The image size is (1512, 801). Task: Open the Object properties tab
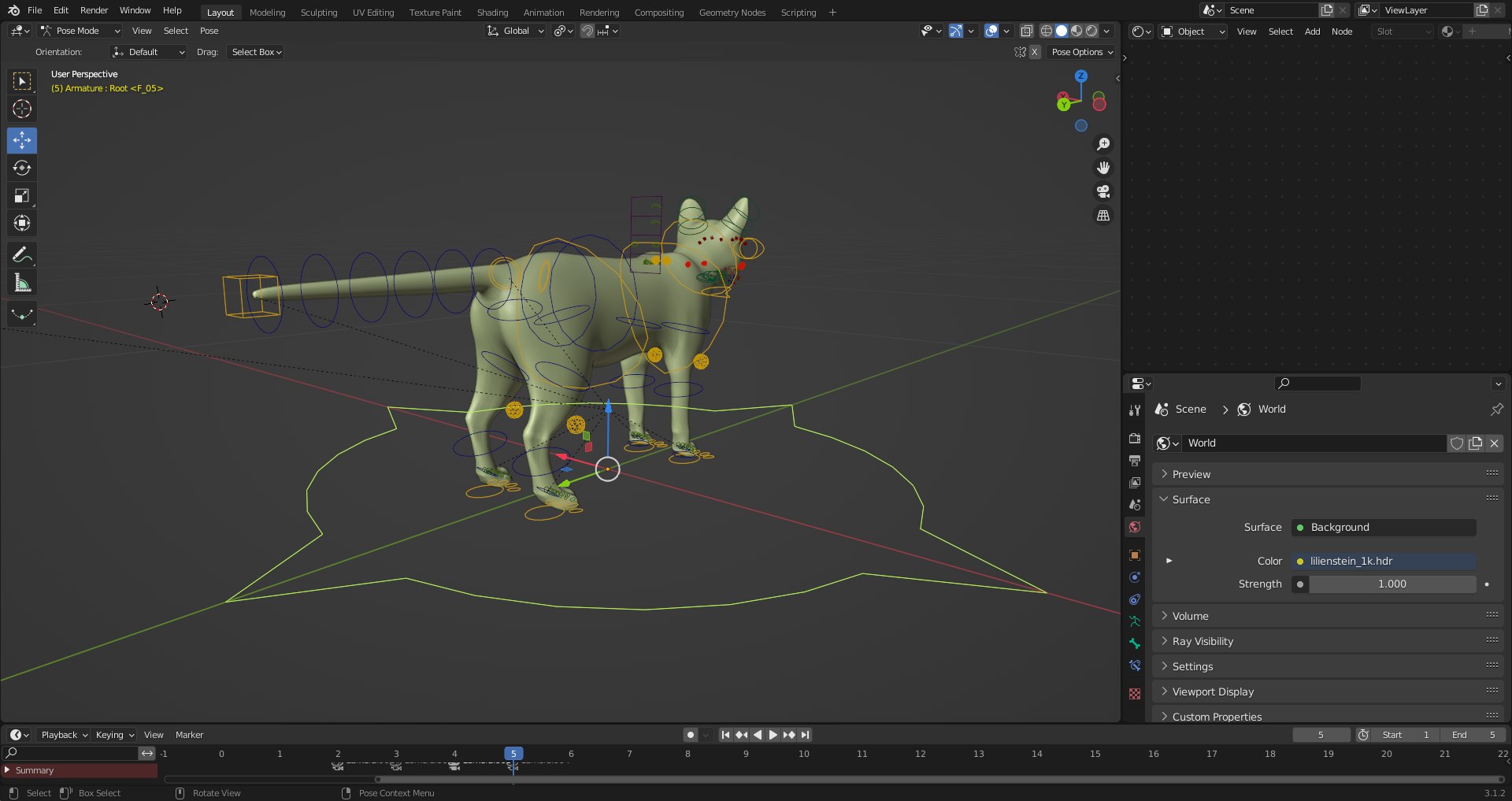point(1135,555)
